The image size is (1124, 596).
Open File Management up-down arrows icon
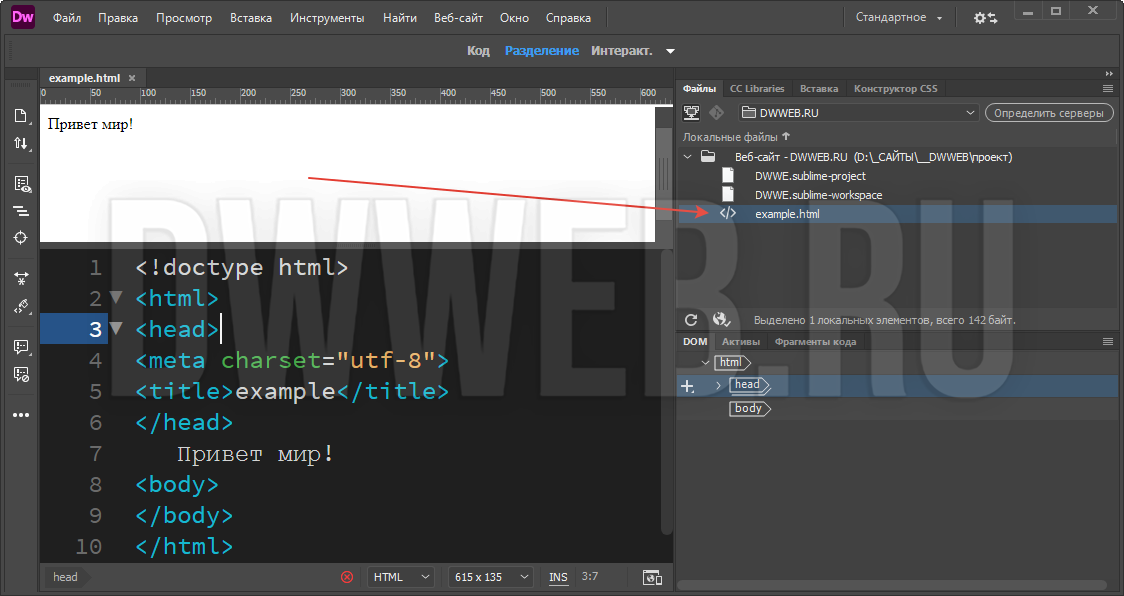[x=20, y=144]
